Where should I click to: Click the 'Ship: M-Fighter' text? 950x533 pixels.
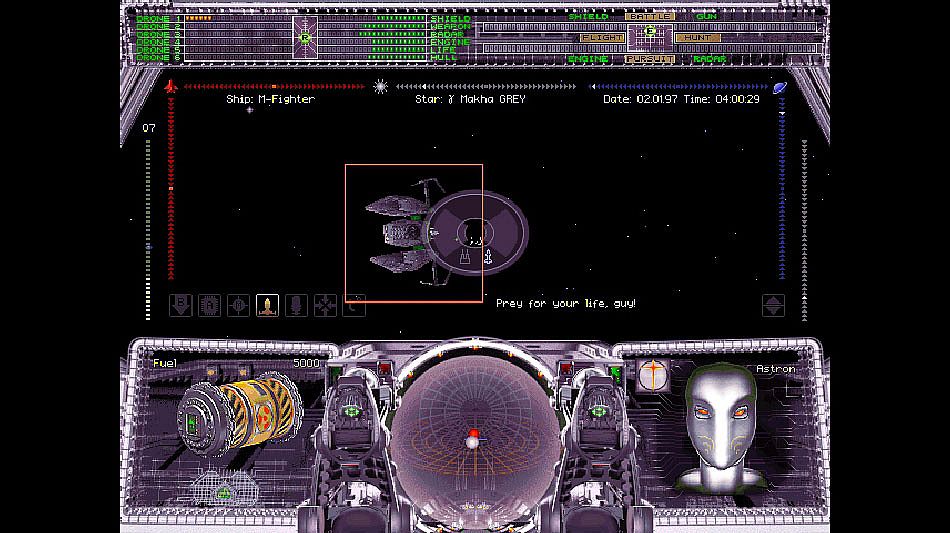click(270, 99)
